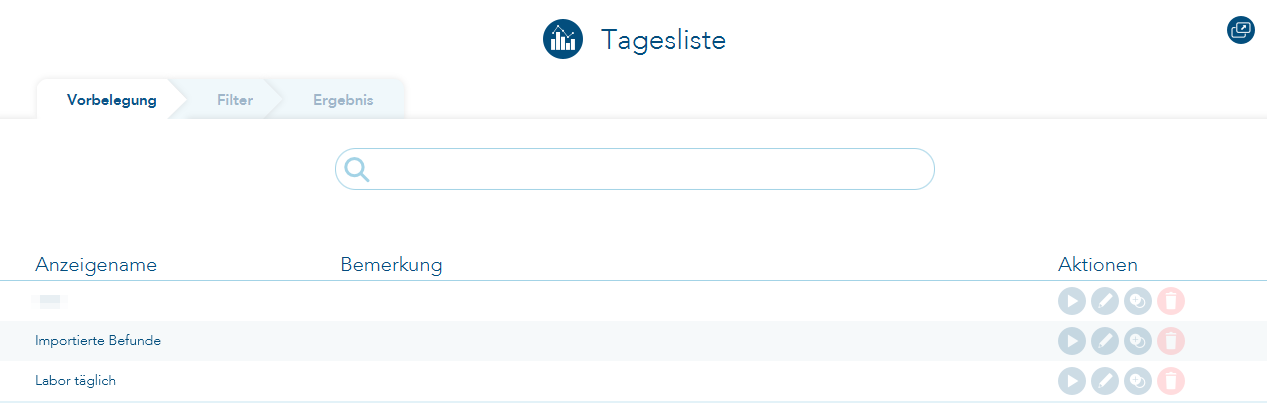Delete the Importierte Befunde entry

click(1171, 341)
